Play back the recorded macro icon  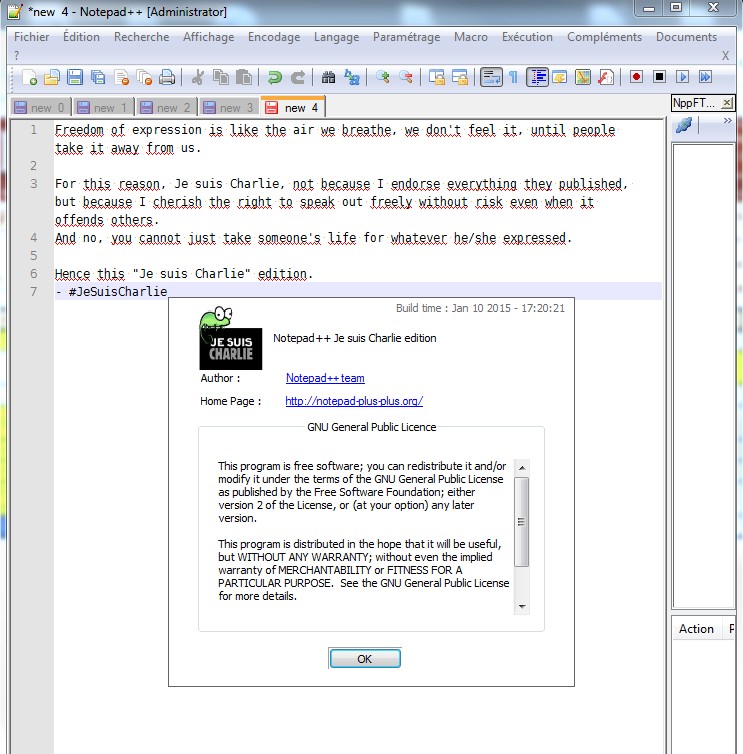click(682, 77)
